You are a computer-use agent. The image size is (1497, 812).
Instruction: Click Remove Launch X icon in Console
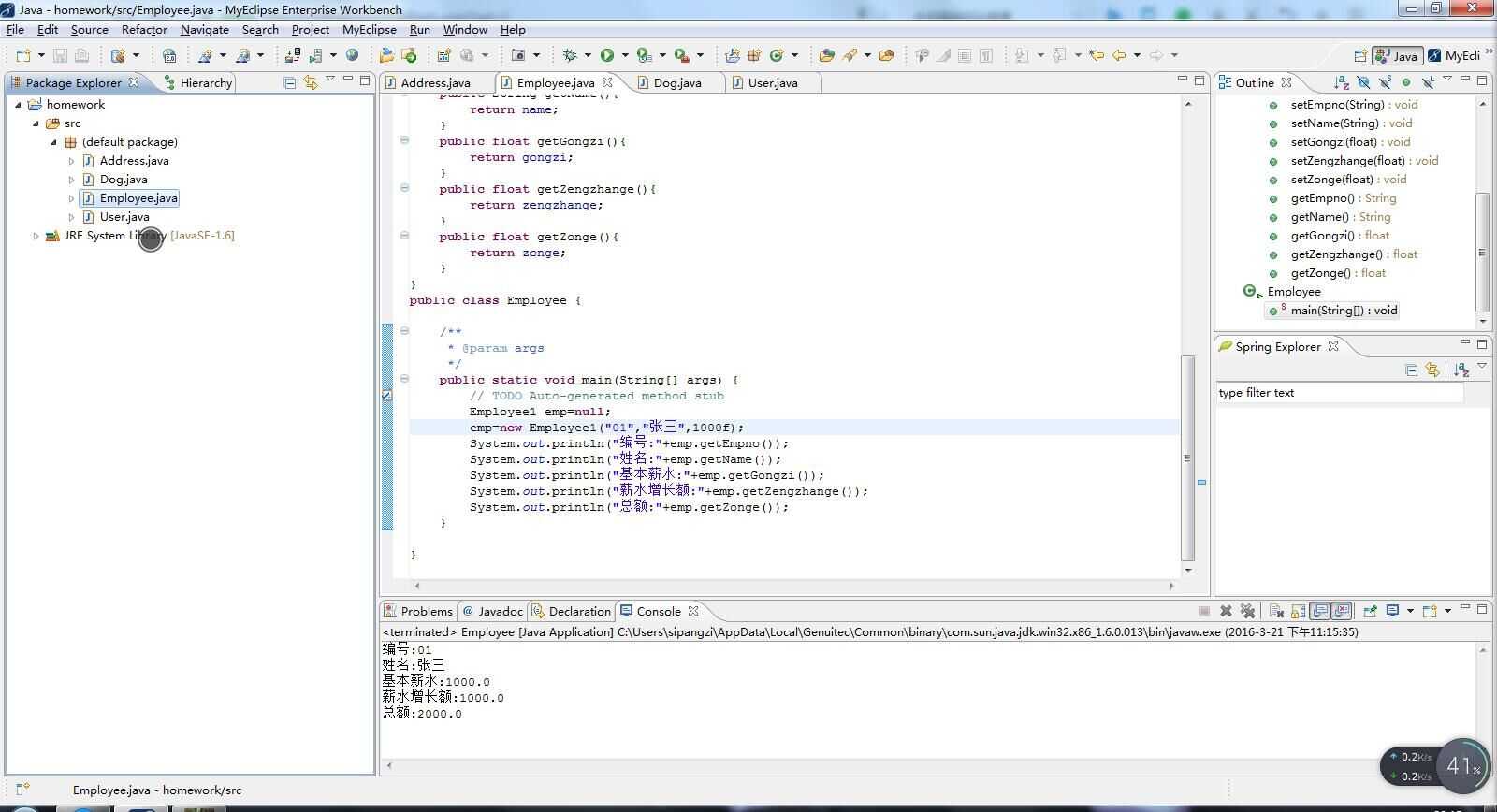point(1226,611)
